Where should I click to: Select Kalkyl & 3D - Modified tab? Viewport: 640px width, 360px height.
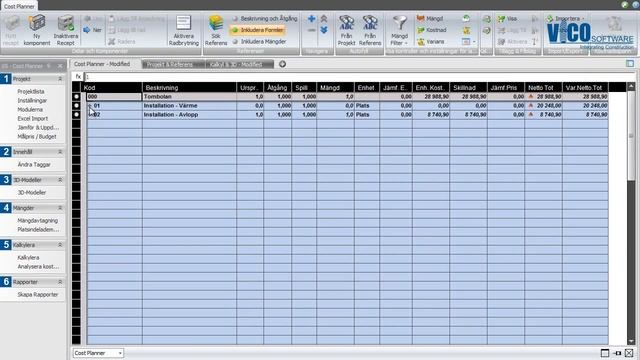tap(240, 64)
